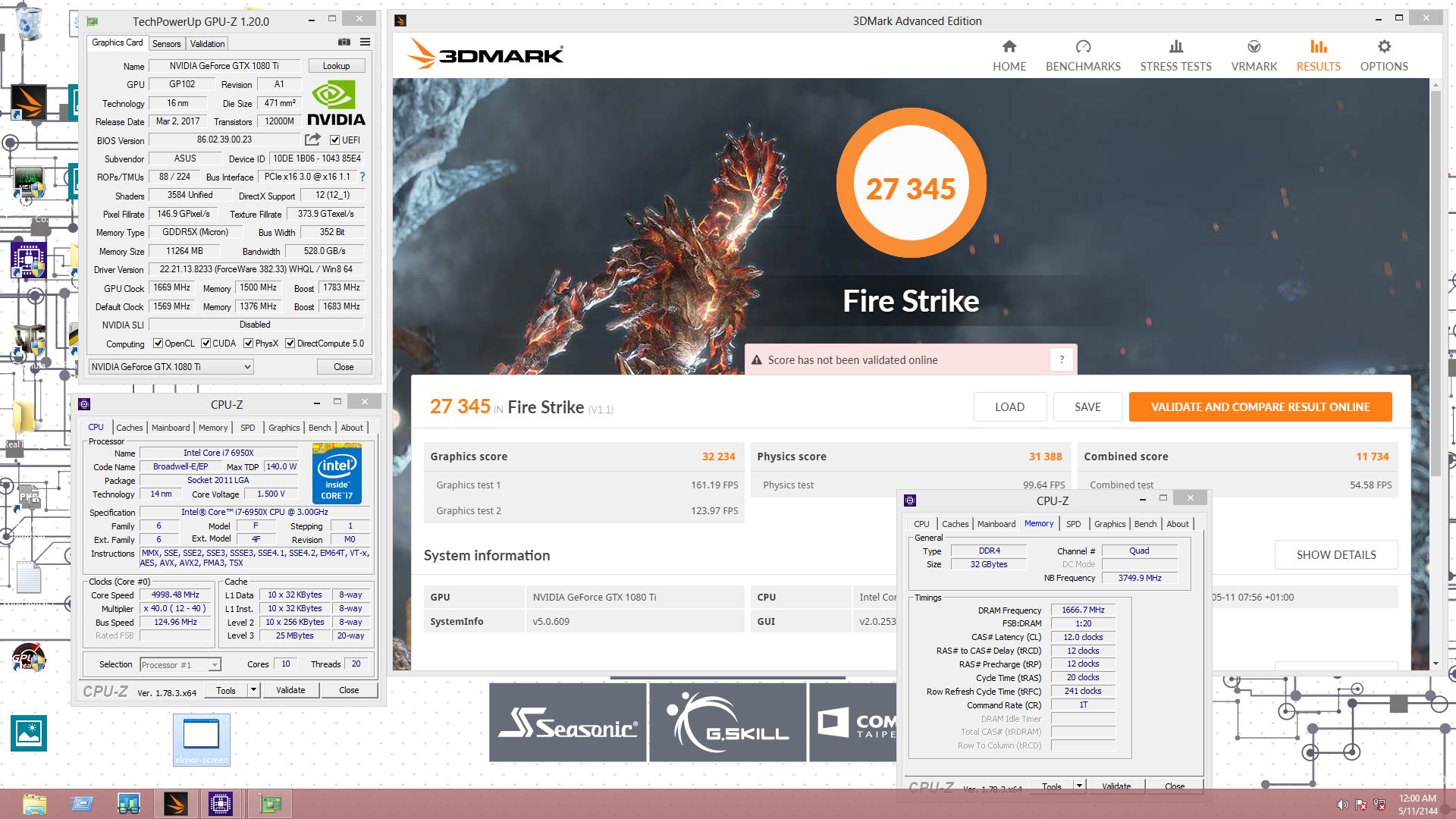The width and height of the screenshot is (1456, 819).
Task: Open 3DMark Options gear
Action: pos(1384,56)
